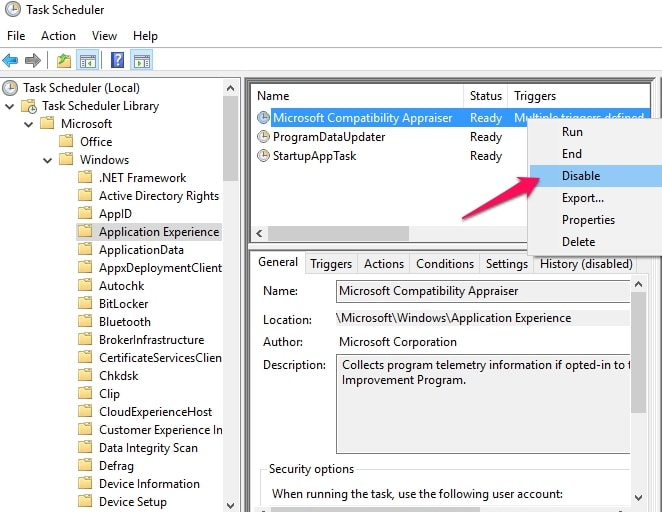The width and height of the screenshot is (662, 512).
Task: Sort tasks by Triggers column header
Action: pyautogui.click(x=579, y=96)
